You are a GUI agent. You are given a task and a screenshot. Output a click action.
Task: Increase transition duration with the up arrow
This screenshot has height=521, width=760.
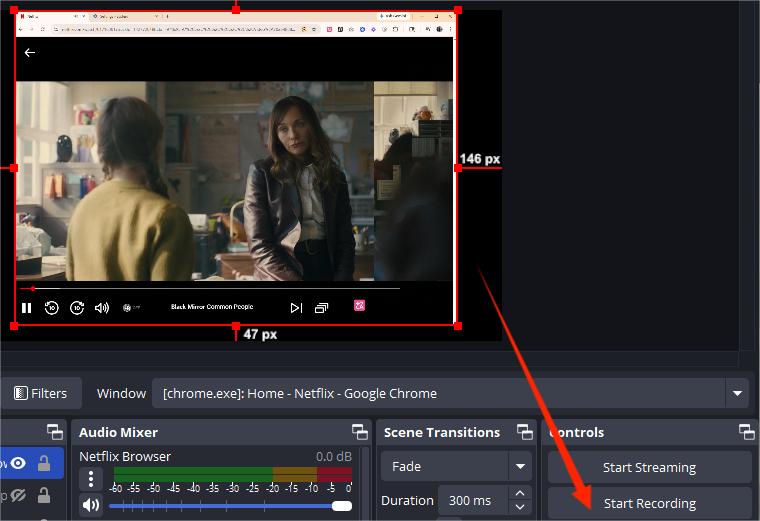(520, 493)
